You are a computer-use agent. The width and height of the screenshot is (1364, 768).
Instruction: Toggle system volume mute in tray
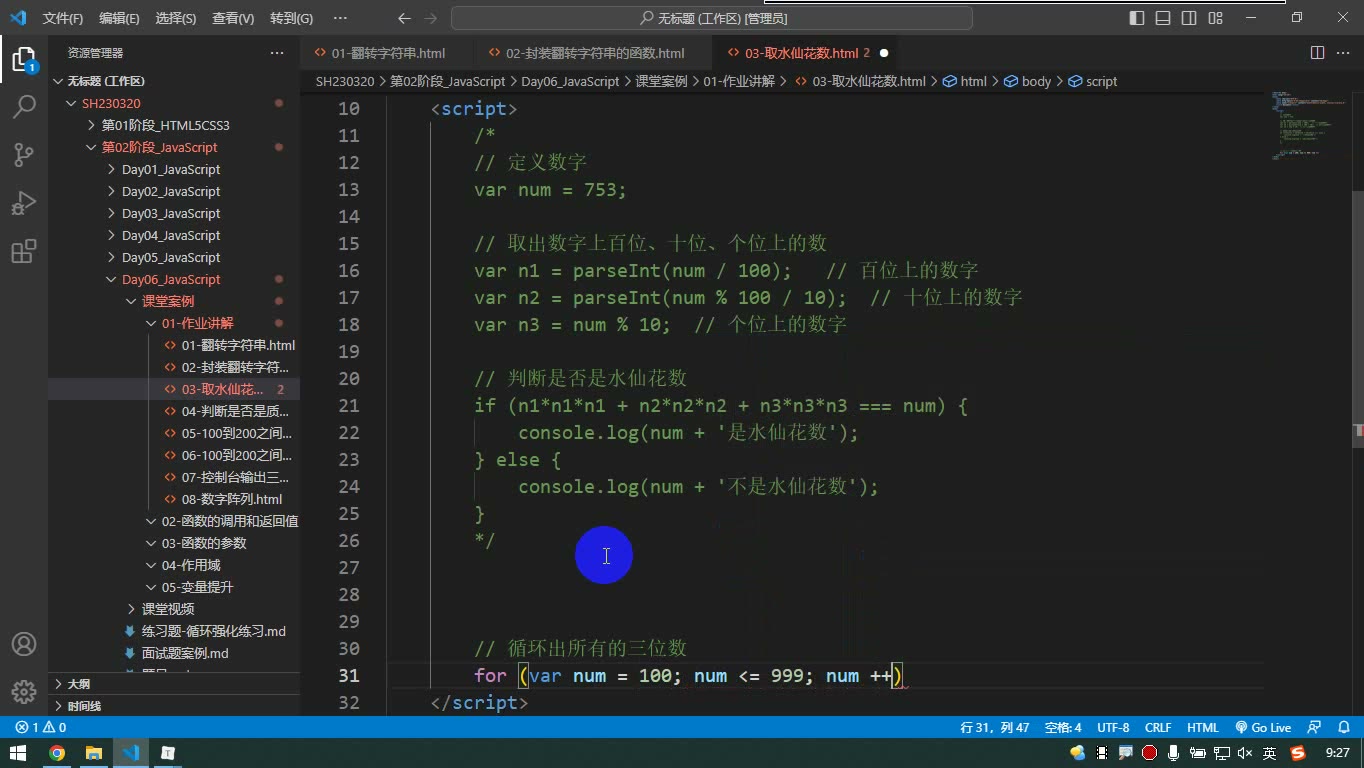tap(1245, 753)
